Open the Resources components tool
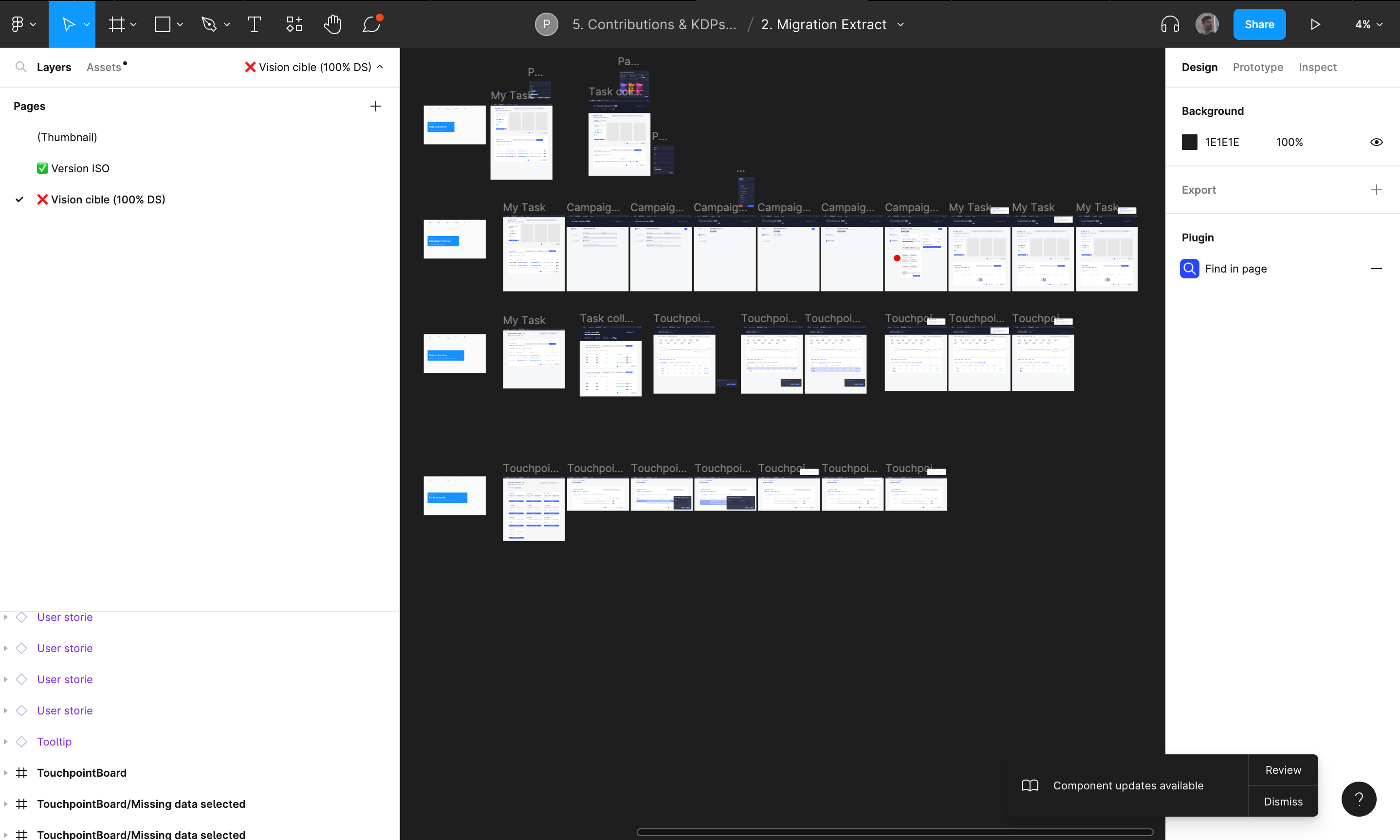Screen dimensions: 1400x840 point(294,24)
